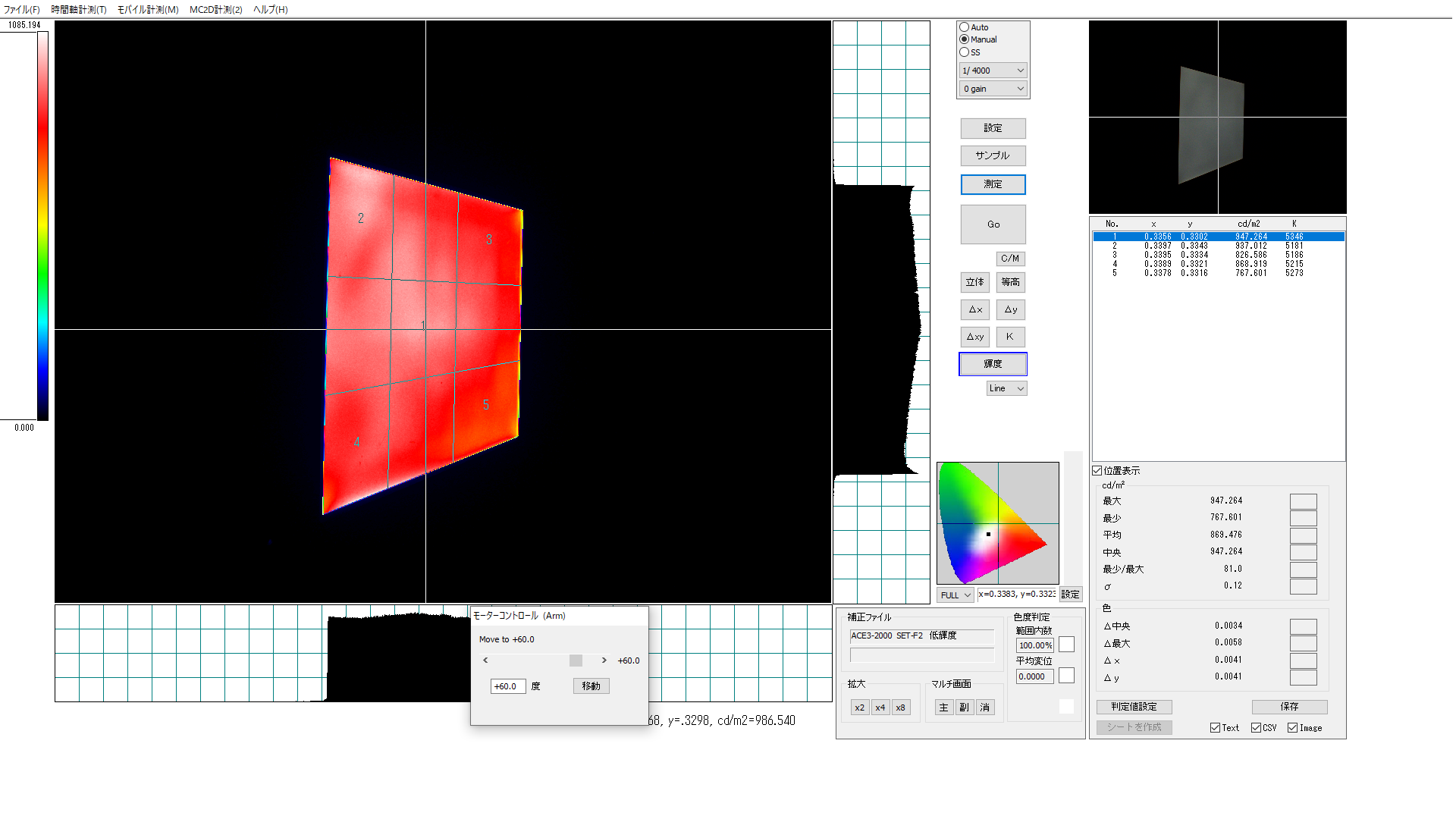Click the Δy display button
The height and width of the screenshot is (819, 1456).
point(1010,309)
